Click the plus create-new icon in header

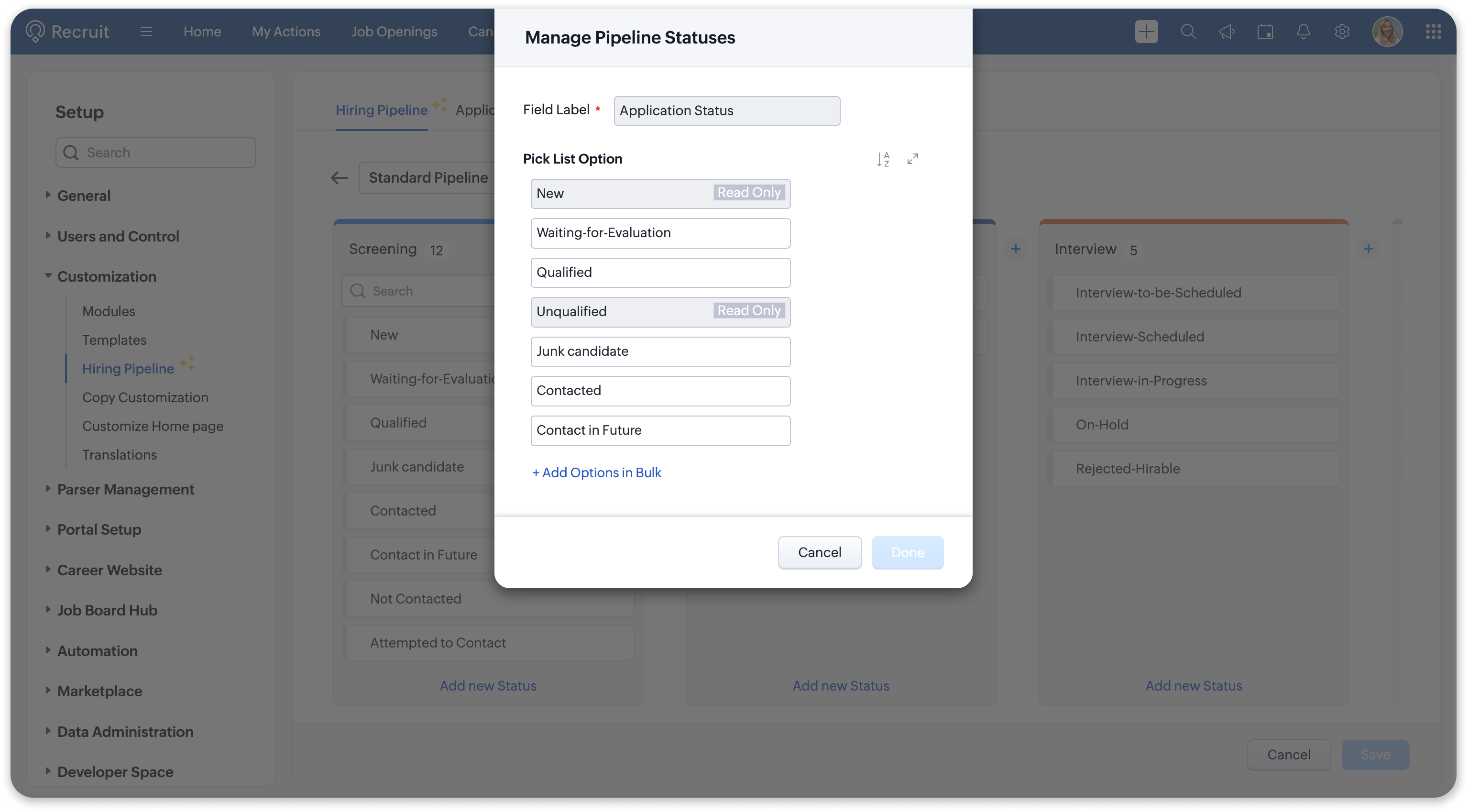coord(1146,32)
